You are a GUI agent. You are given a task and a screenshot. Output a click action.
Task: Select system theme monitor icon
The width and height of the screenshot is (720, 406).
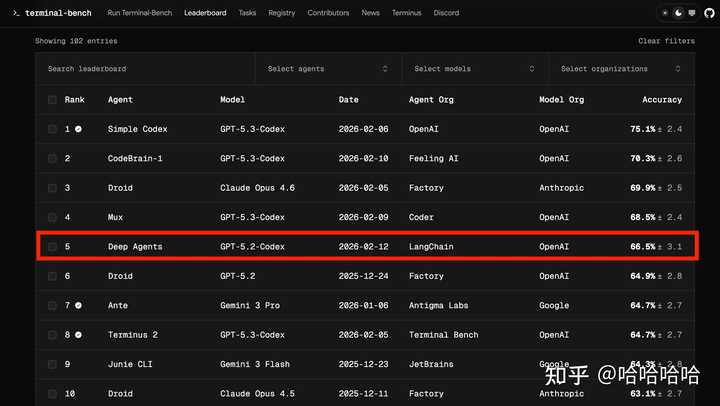(x=692, y=13)
